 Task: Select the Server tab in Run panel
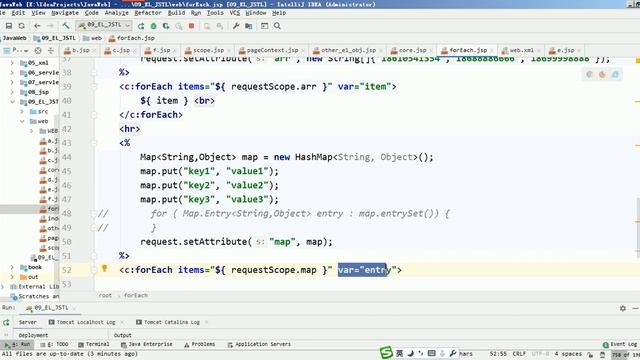pos(28,322)
